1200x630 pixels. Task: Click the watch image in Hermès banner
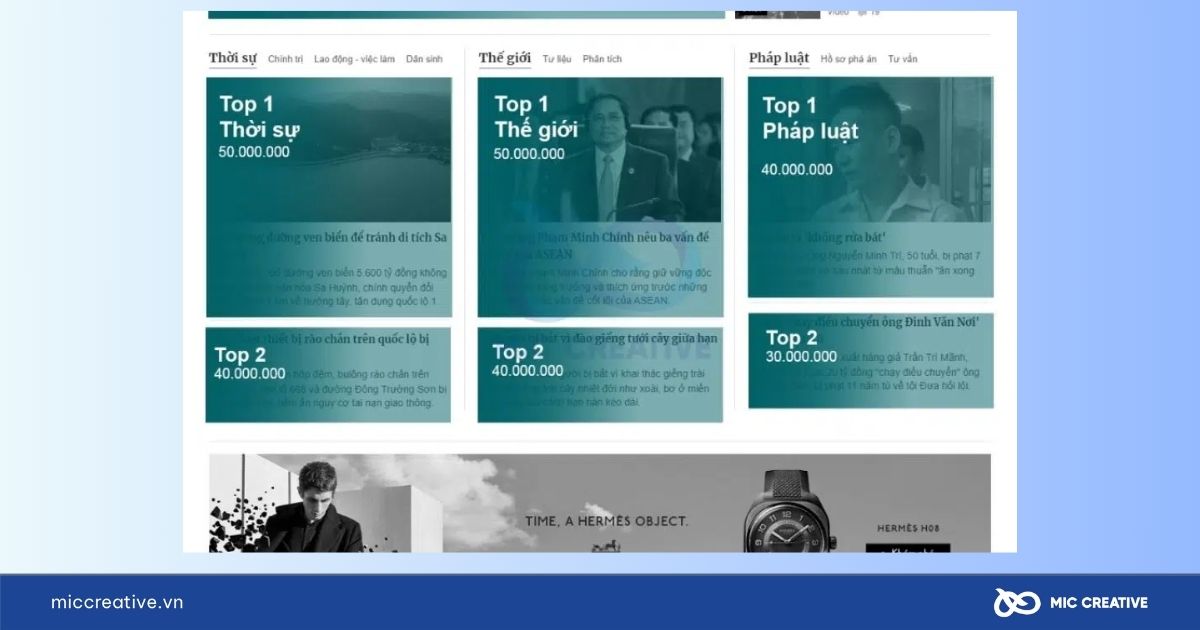[790, 512]
